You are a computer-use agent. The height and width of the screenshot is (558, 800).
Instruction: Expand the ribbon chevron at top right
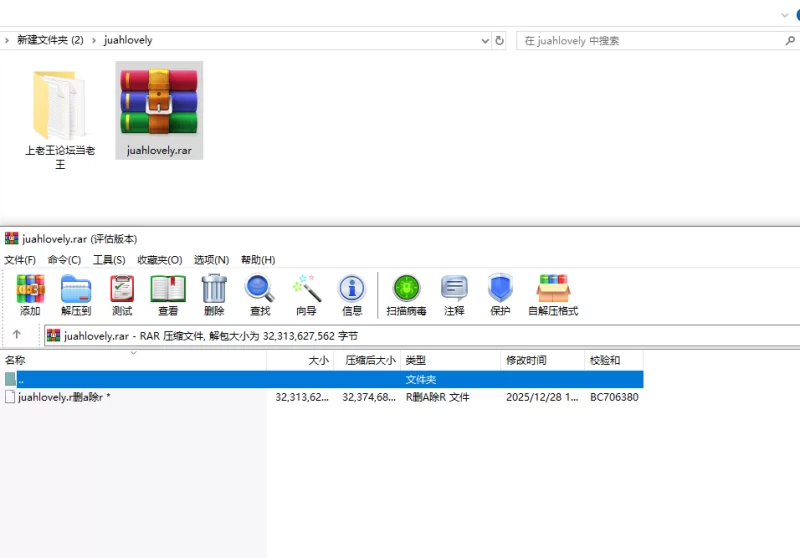tap(785, 15)
